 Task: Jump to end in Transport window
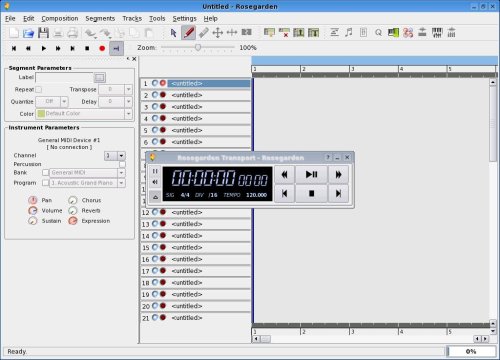(338, 193)
